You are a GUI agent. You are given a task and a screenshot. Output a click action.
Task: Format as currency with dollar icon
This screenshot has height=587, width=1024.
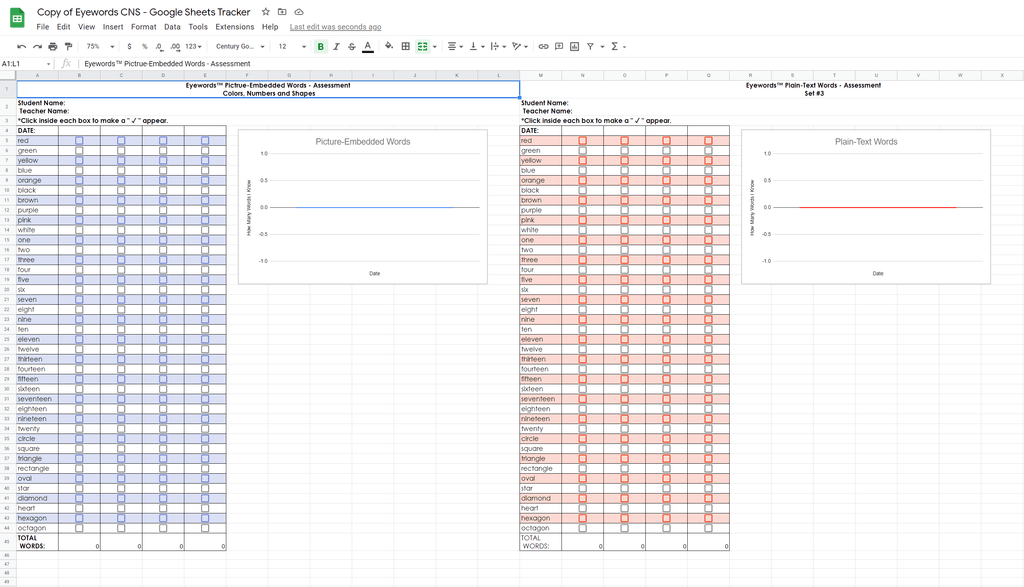tap(129, 46)
